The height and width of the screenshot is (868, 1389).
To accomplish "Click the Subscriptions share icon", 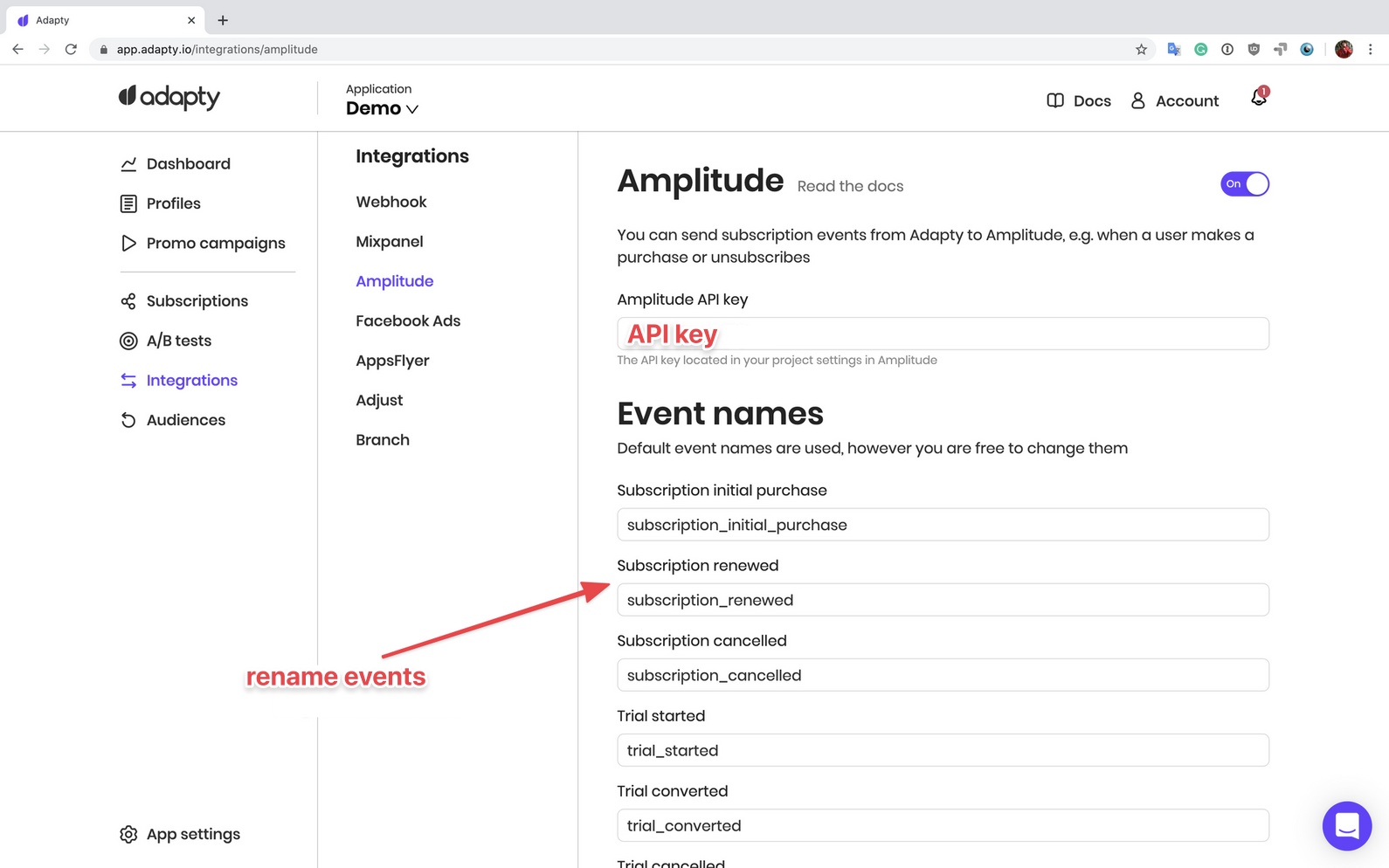I will (128, 301).
